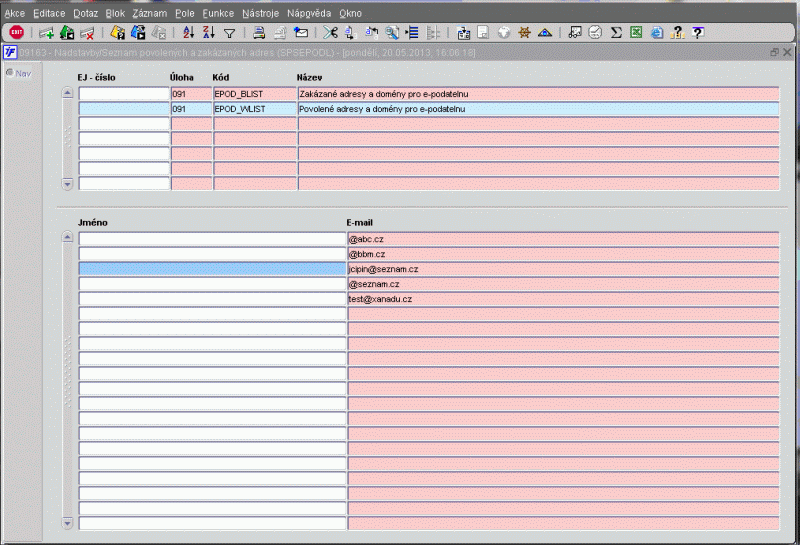Click the top block scroll up arrow
800x545 pixels.
pyautogui.click(x=67, y=93)
